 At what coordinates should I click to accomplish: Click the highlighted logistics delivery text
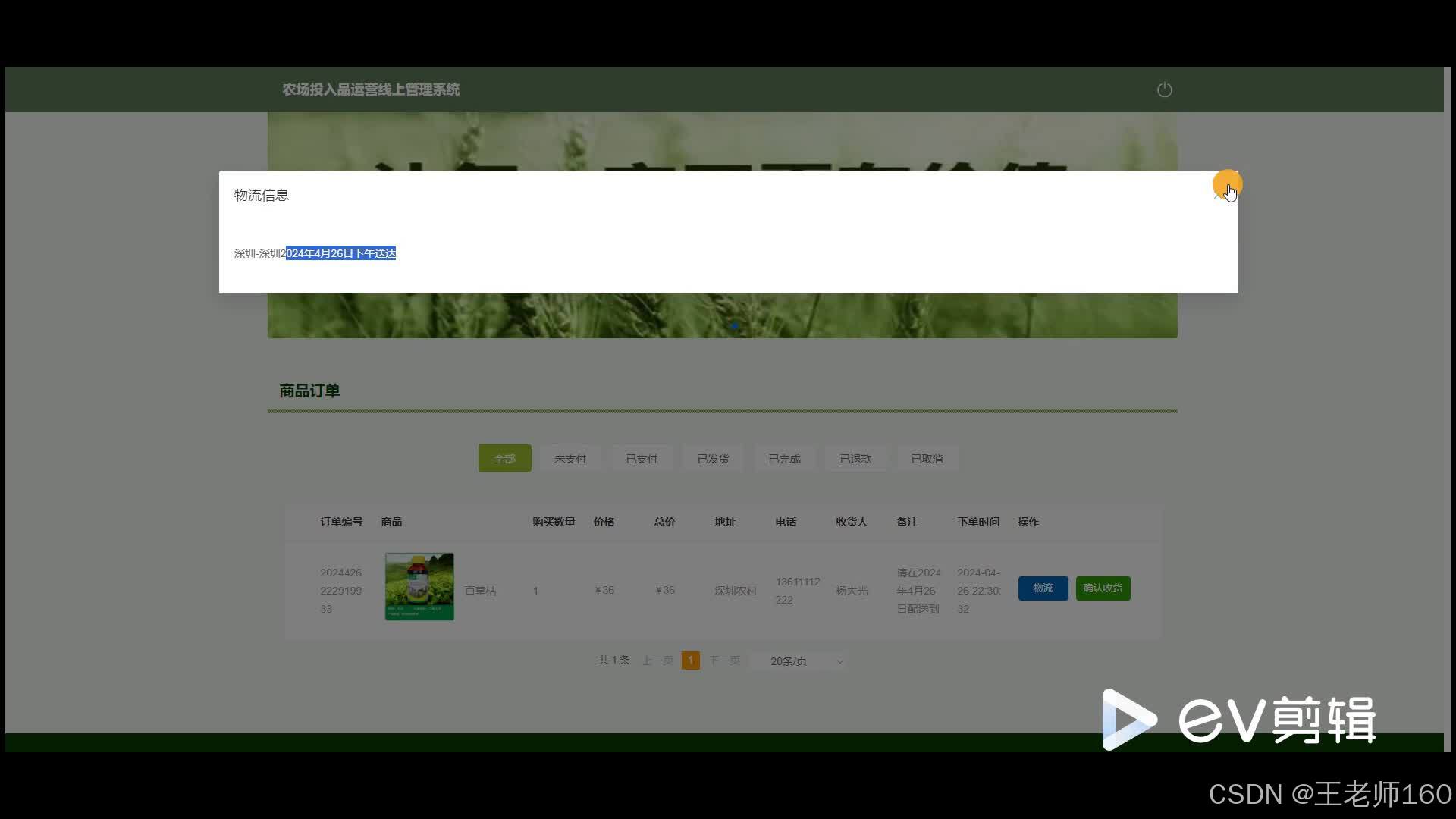(x=340, y=253)
